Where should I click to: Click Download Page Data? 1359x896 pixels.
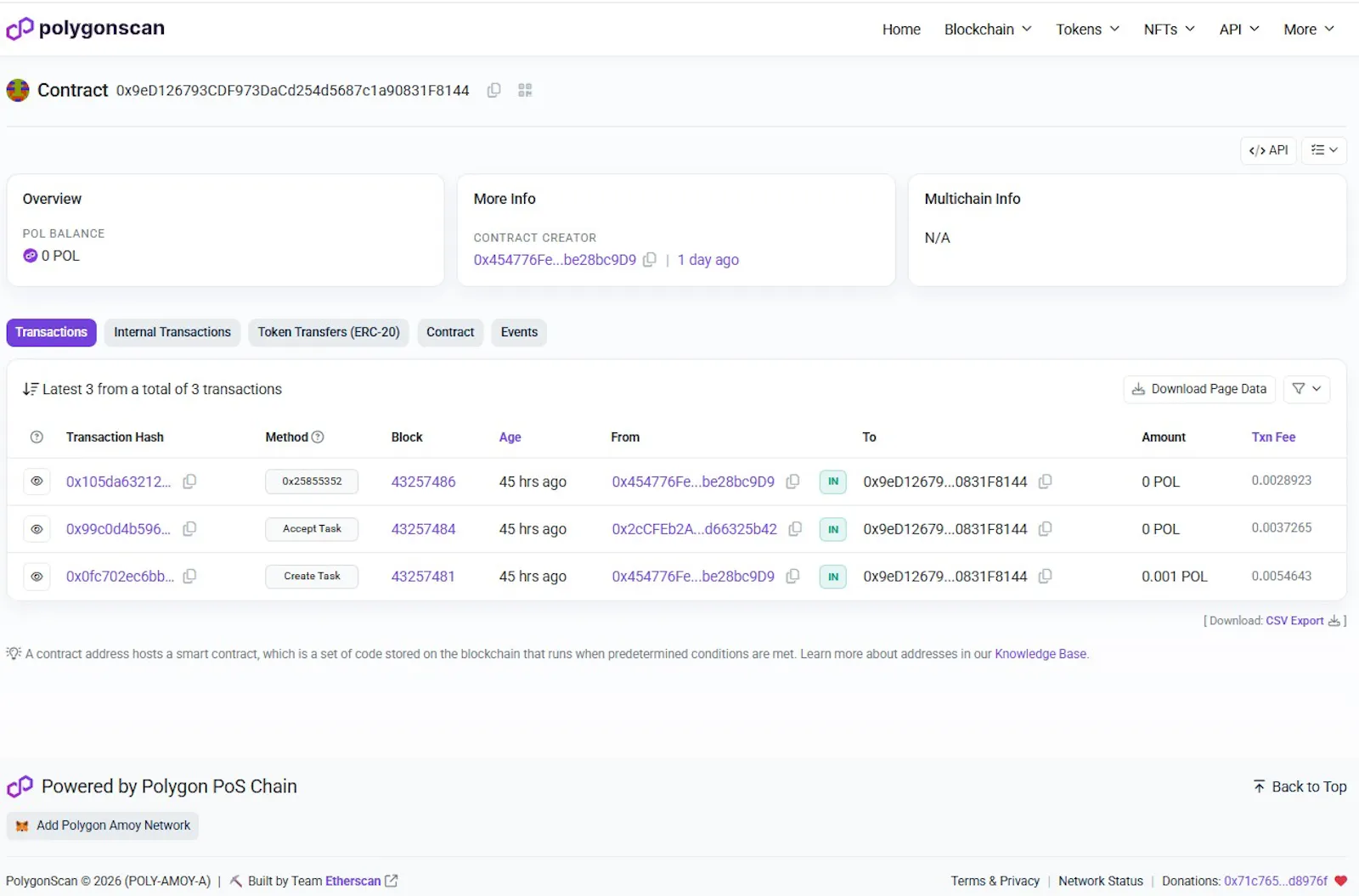tap(1199, 389)
